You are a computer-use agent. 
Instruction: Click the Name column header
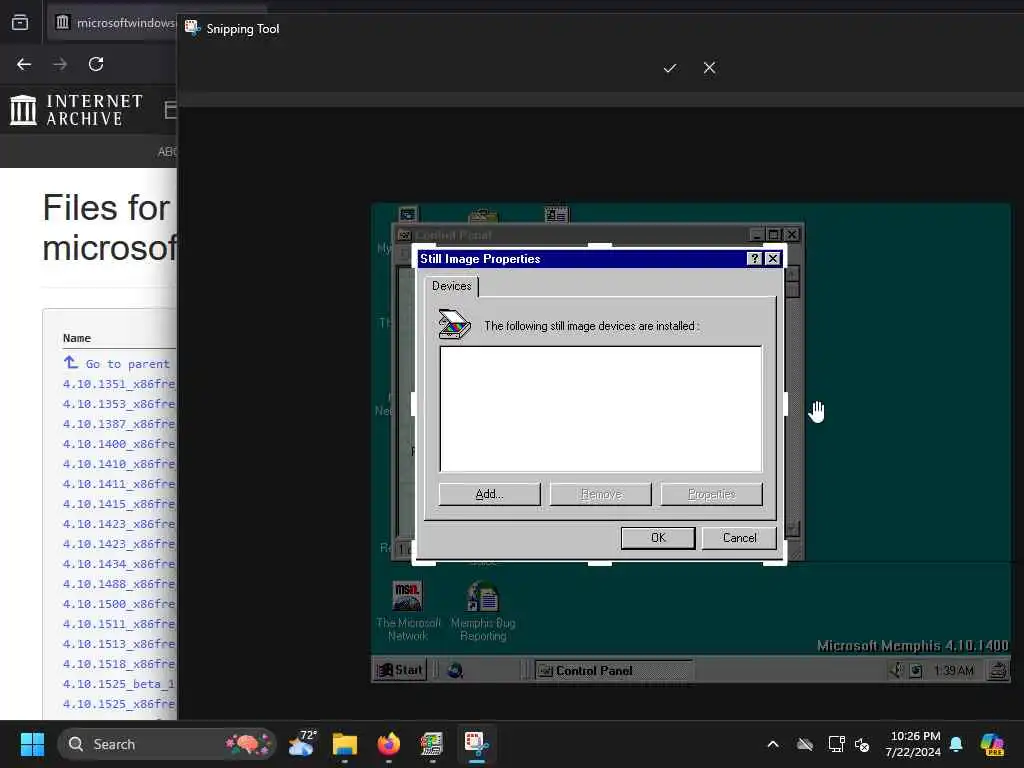[x=77, y=338]
